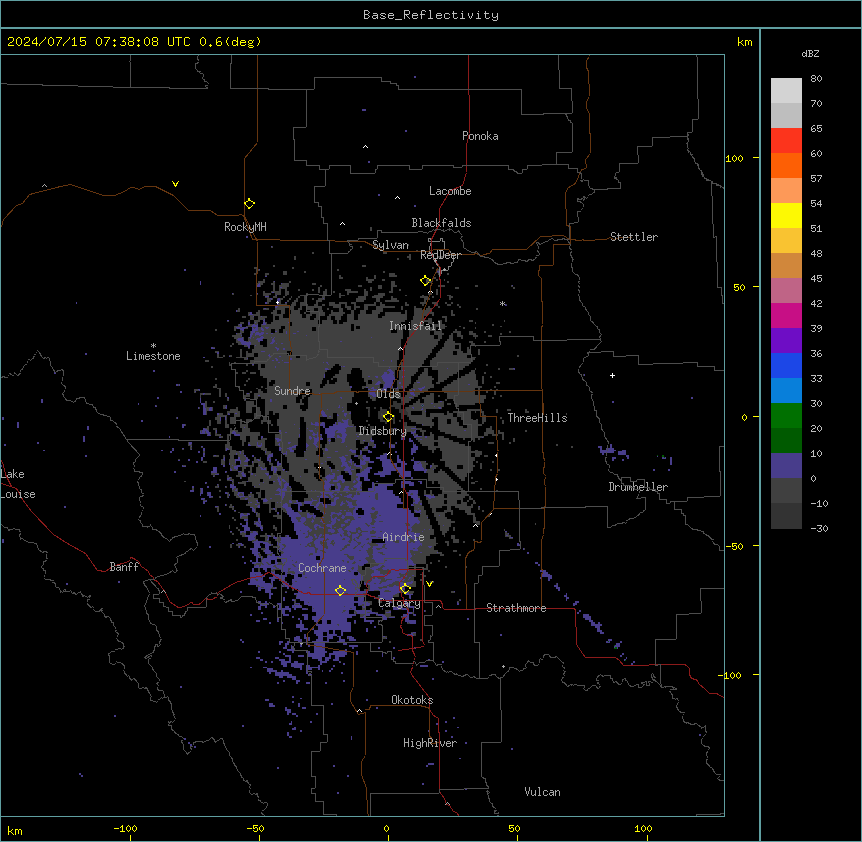Click the dBZ legend heading
Screen dimensions: 862x842
pos(810,54)
